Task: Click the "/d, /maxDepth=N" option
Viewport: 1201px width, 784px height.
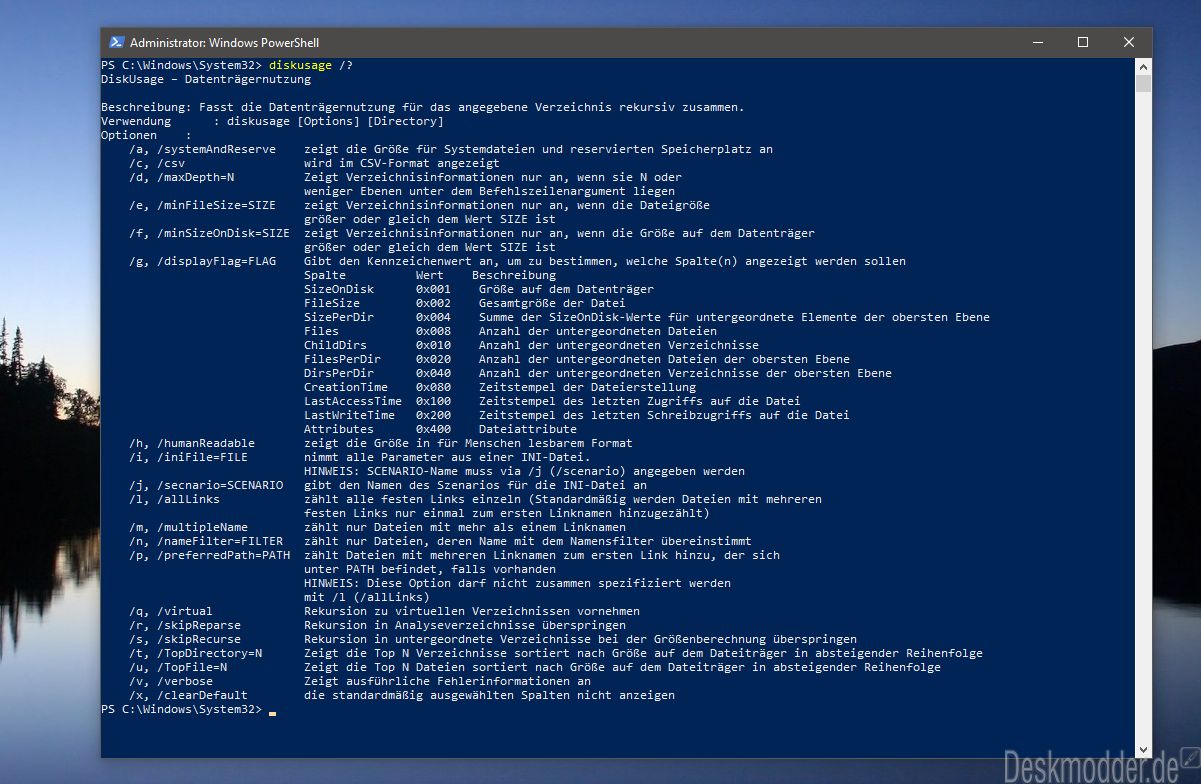Action: tap(181, 177)
